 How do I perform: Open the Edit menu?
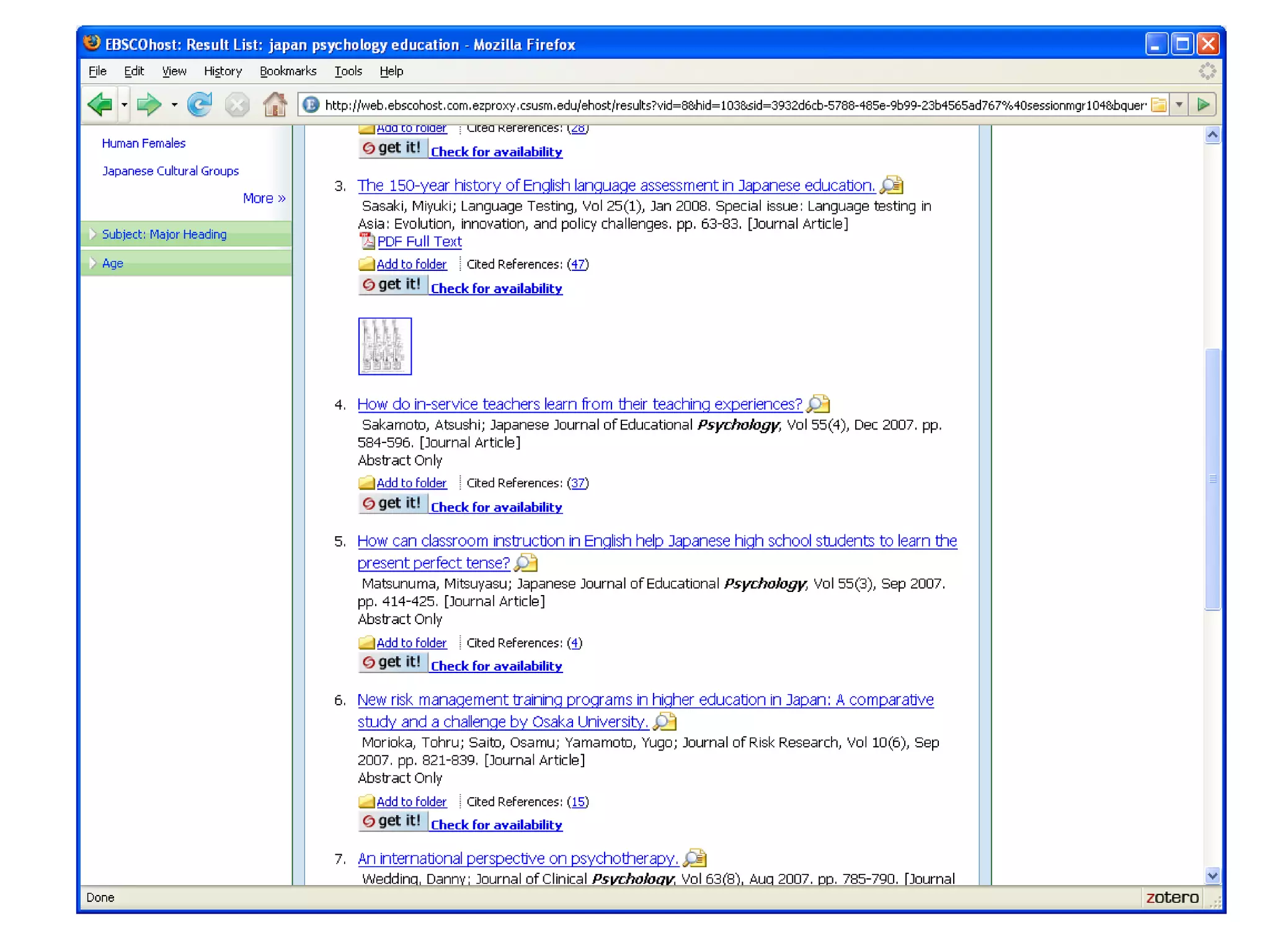click(134, 71)
